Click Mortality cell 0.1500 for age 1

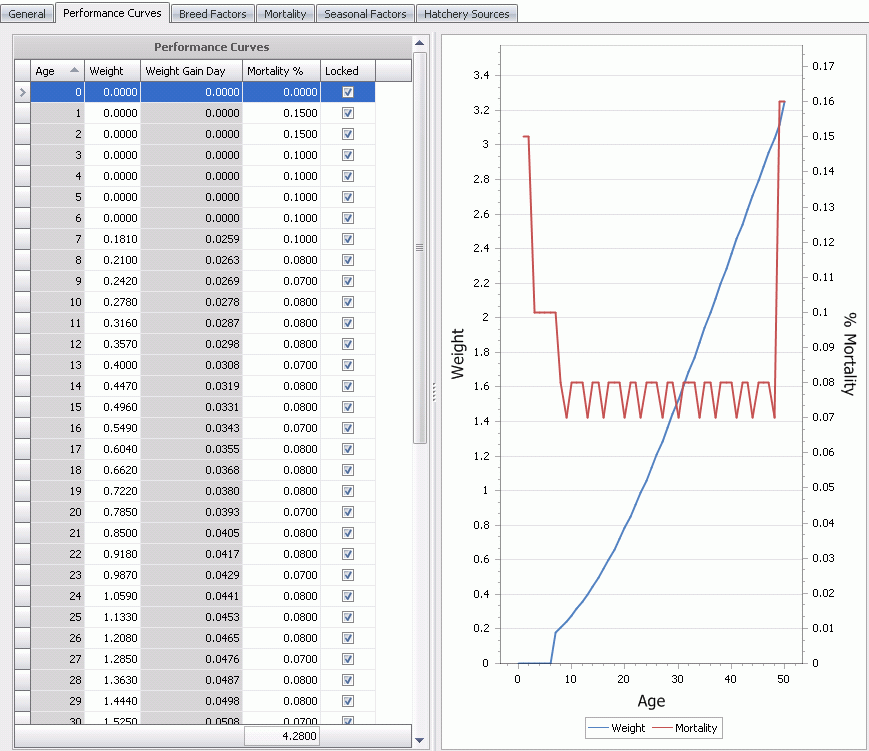282,113
